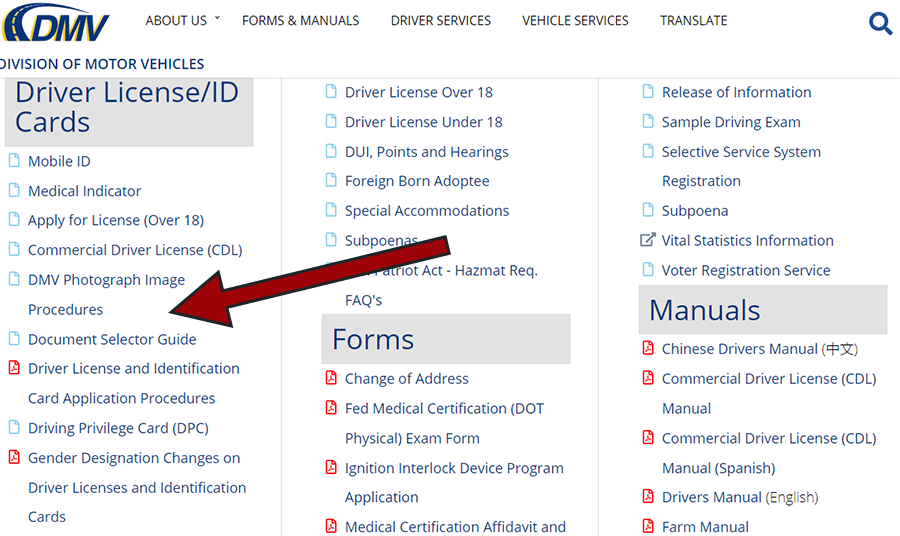Open Driving Privilege Card (DPC) link
The height and width of the screenshot is (536, 900).
pos(118,428)
